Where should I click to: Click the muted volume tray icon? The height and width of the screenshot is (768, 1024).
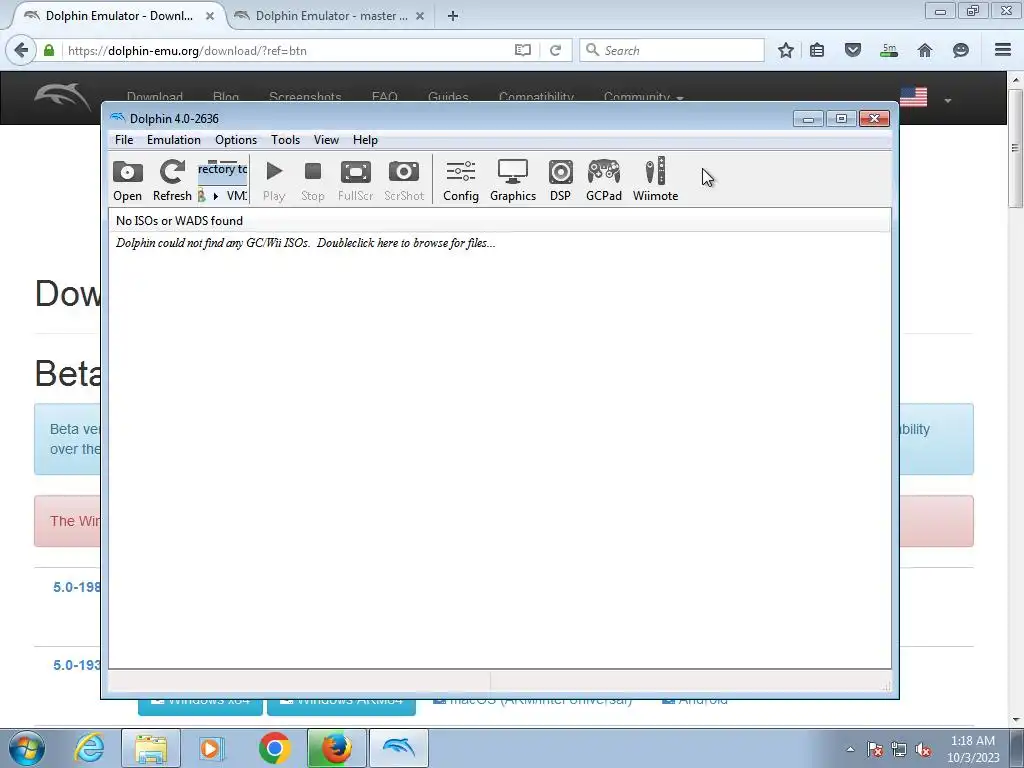tap(923, 750)
